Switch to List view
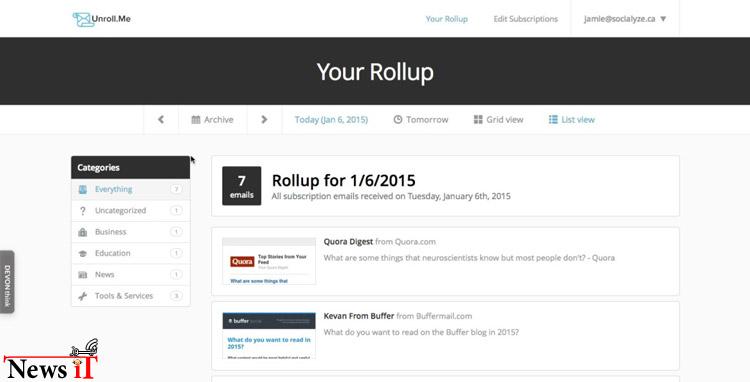Screen dimensions: 750x382 572,120
